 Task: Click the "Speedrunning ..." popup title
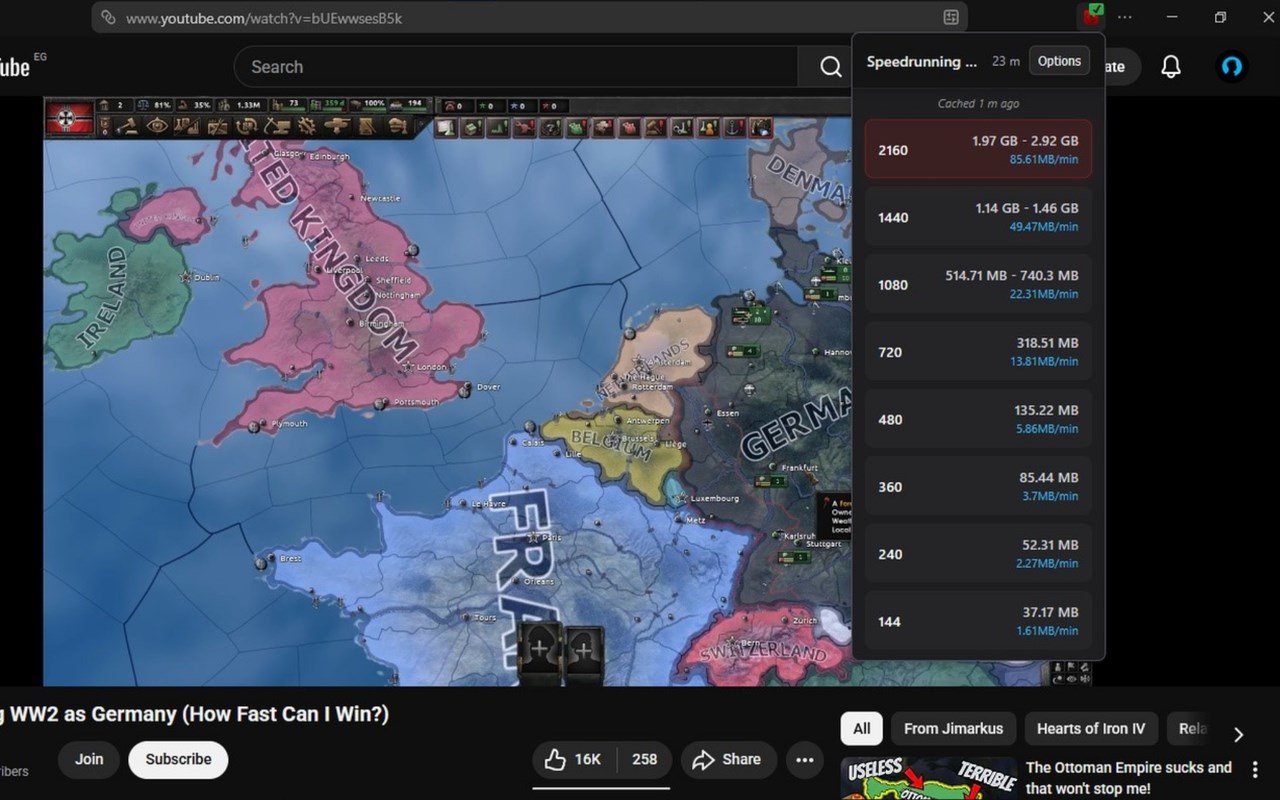pos(921,61)
